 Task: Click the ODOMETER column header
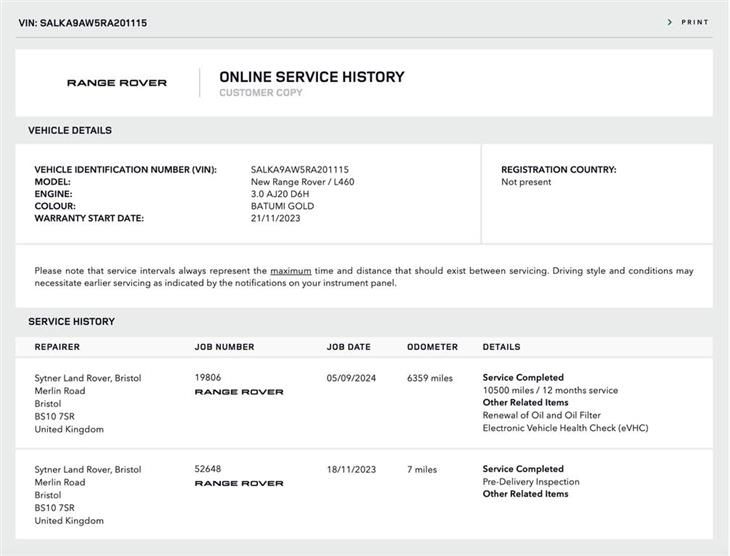click(x=433, y=347)
